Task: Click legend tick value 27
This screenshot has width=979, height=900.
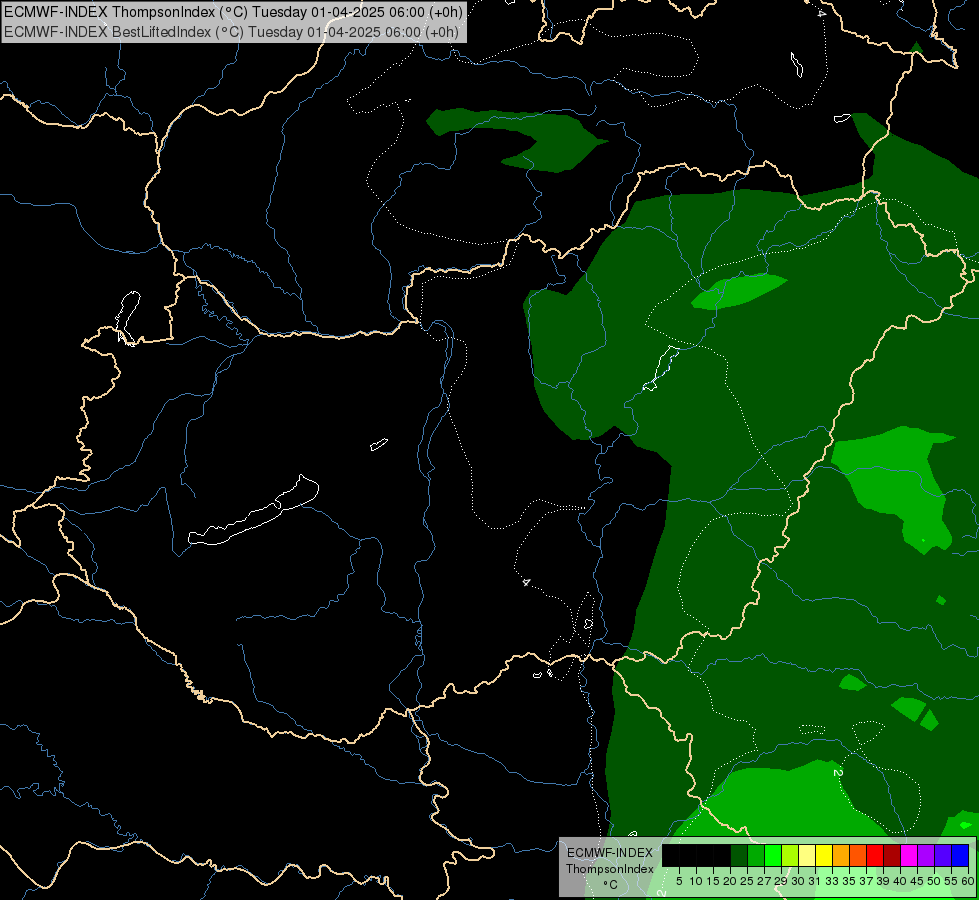Action: [x=764, y=881]
